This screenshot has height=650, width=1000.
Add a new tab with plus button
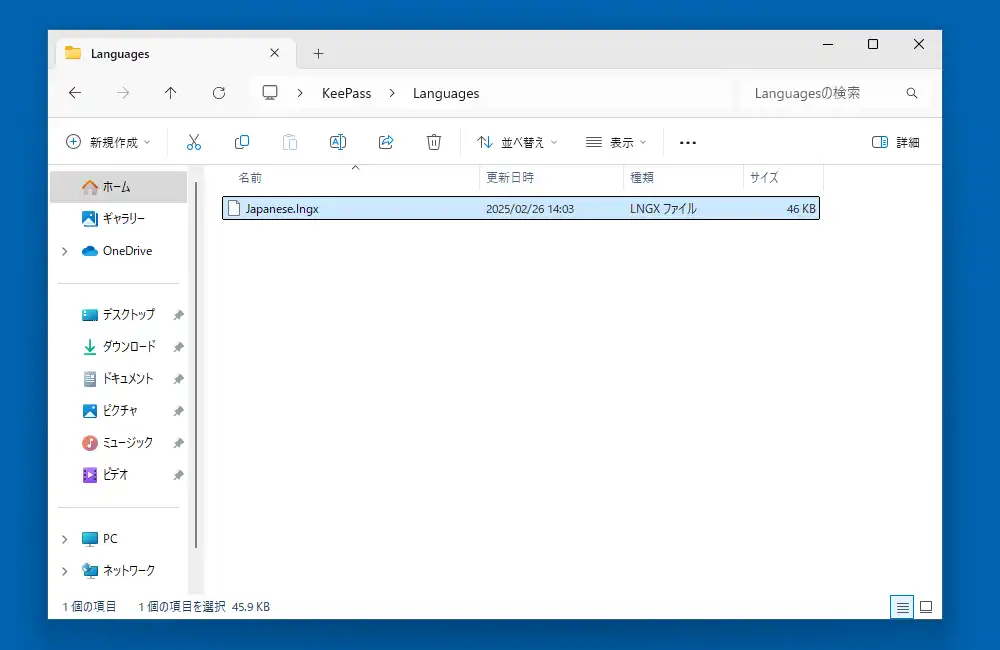pos(318,54)
